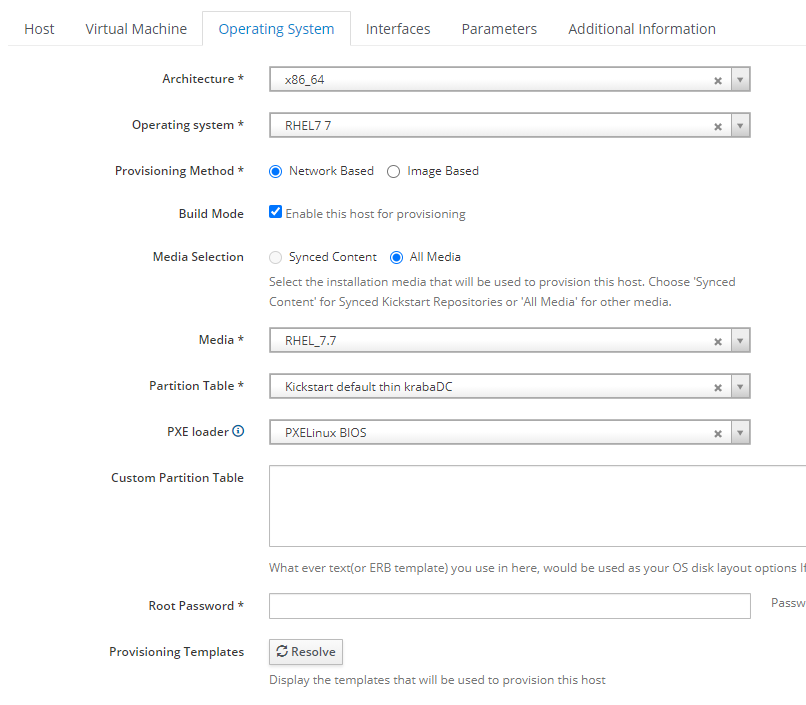Select Network Based provisioning method
This screenshot has height=705, width=806.
(276, 171)
